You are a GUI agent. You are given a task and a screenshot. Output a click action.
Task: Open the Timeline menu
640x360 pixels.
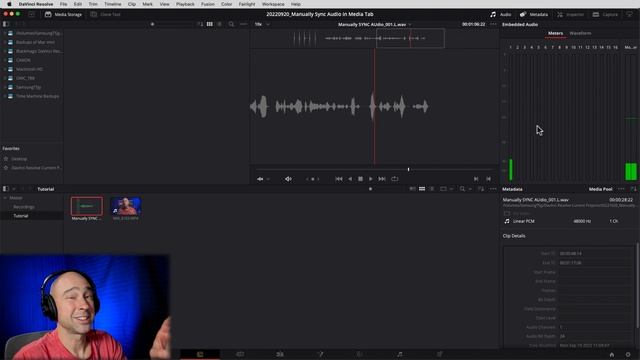(113, 4)
